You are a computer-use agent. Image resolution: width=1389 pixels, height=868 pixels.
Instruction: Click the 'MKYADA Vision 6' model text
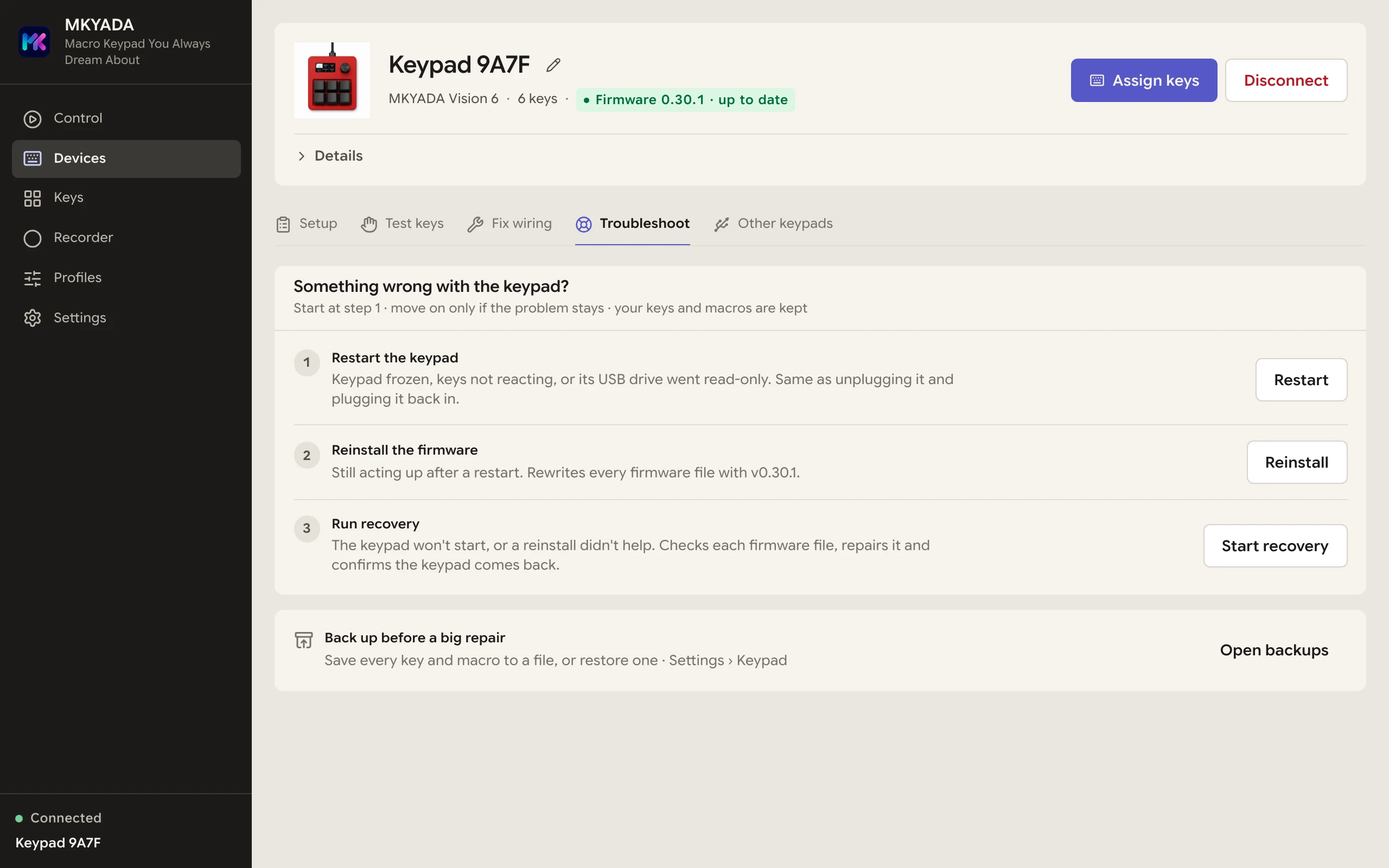pyautogui.click(x=443, y=99)
